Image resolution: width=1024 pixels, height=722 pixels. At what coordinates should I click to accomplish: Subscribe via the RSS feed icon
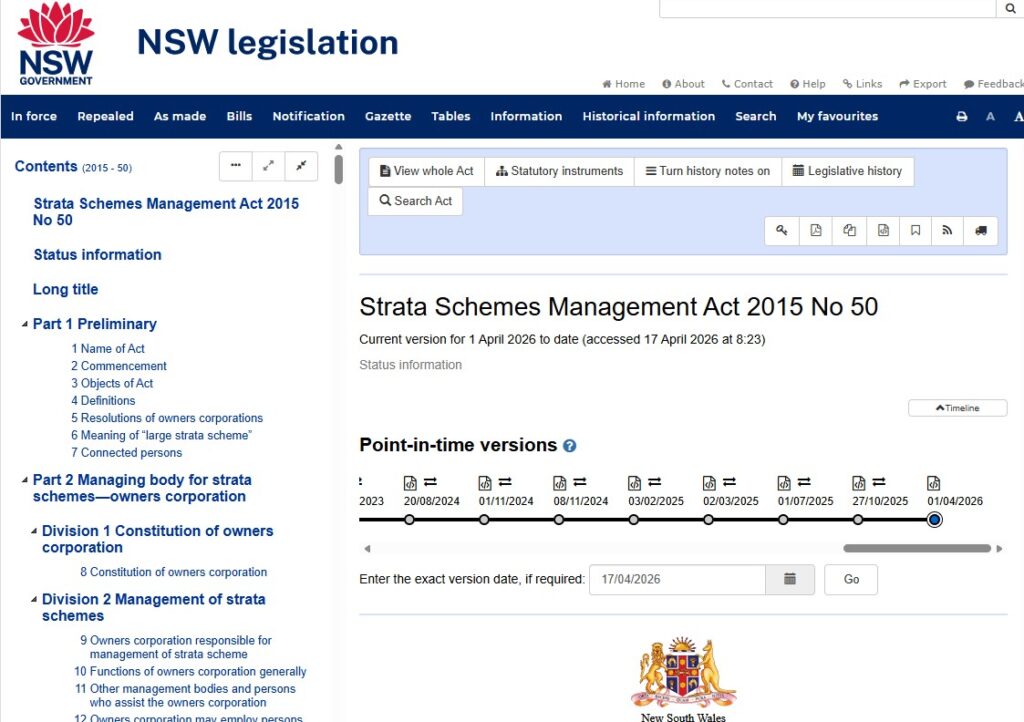947,231
